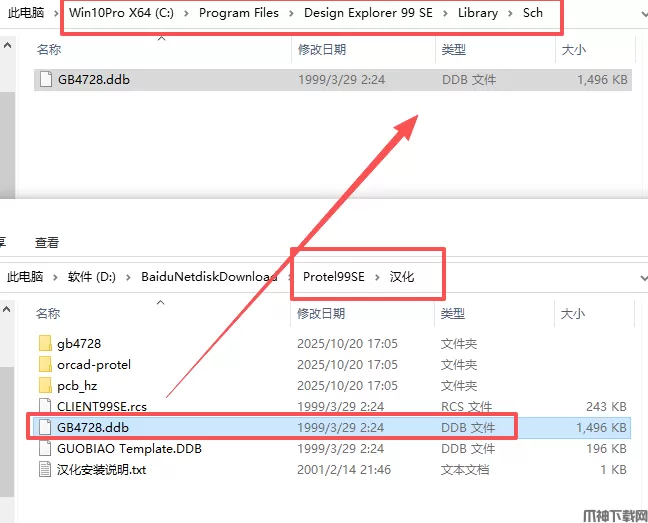Expand chevron after Library breadcrumb
Viewport: 648px width, 523px height.
[x=510, y=14]
